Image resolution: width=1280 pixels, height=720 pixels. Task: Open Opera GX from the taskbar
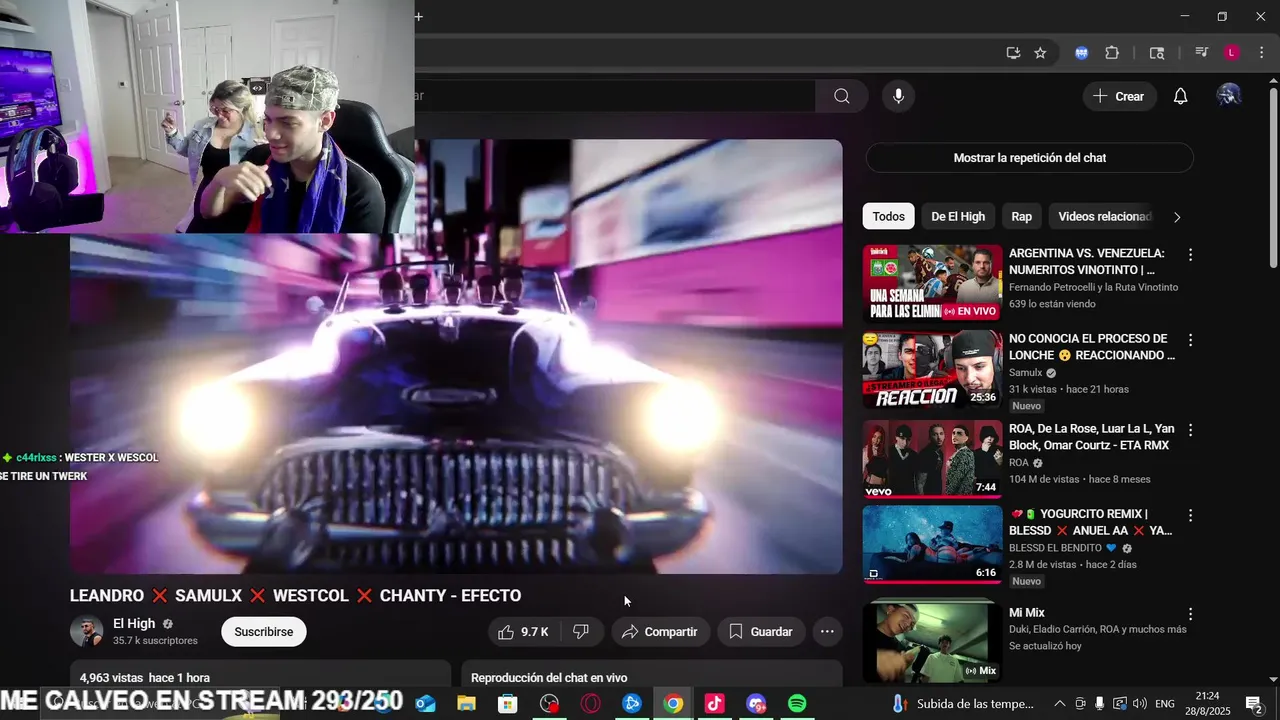[x=591, y=704]
